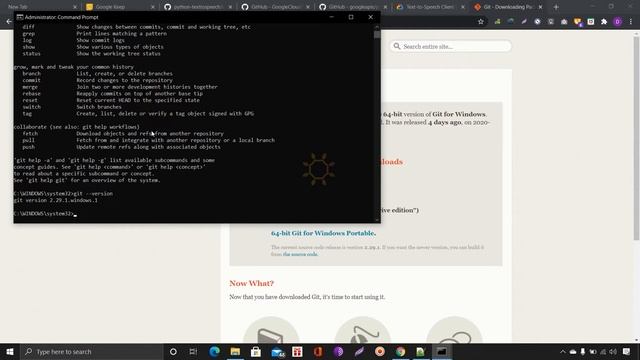Open the volume control in system tray
Viewport: 640px width, 360px height.
pos(613,351)
